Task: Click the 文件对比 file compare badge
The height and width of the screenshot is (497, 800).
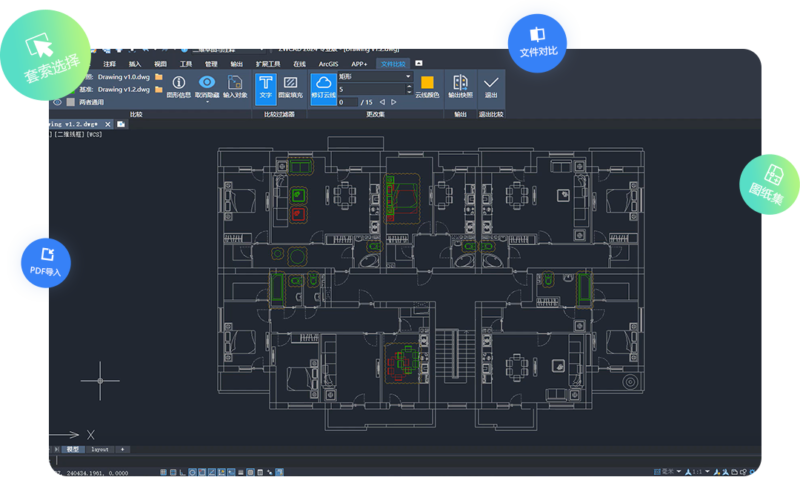Action: click(537, 43)
